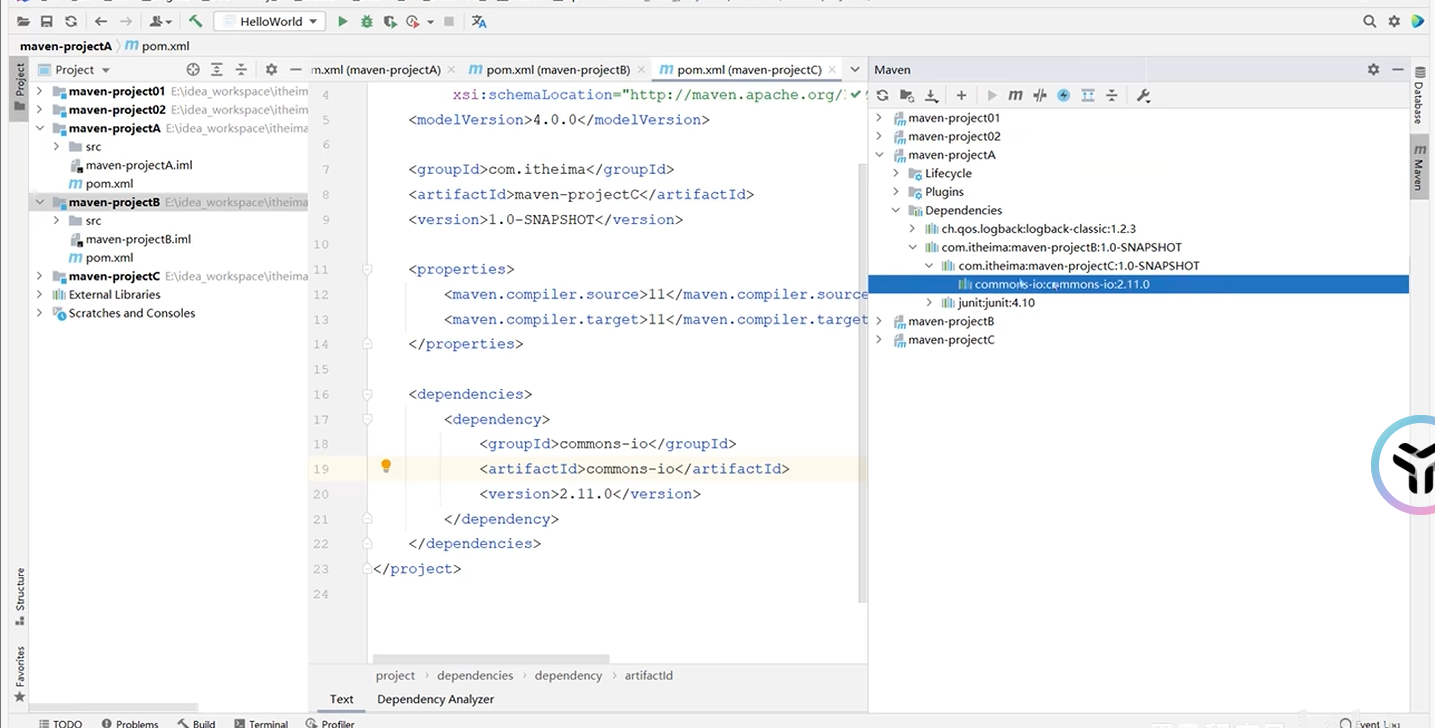The height and width of the screenshot is (728, 1435).
Task: Click the Stop square icon
Action: tap(449, 21)
